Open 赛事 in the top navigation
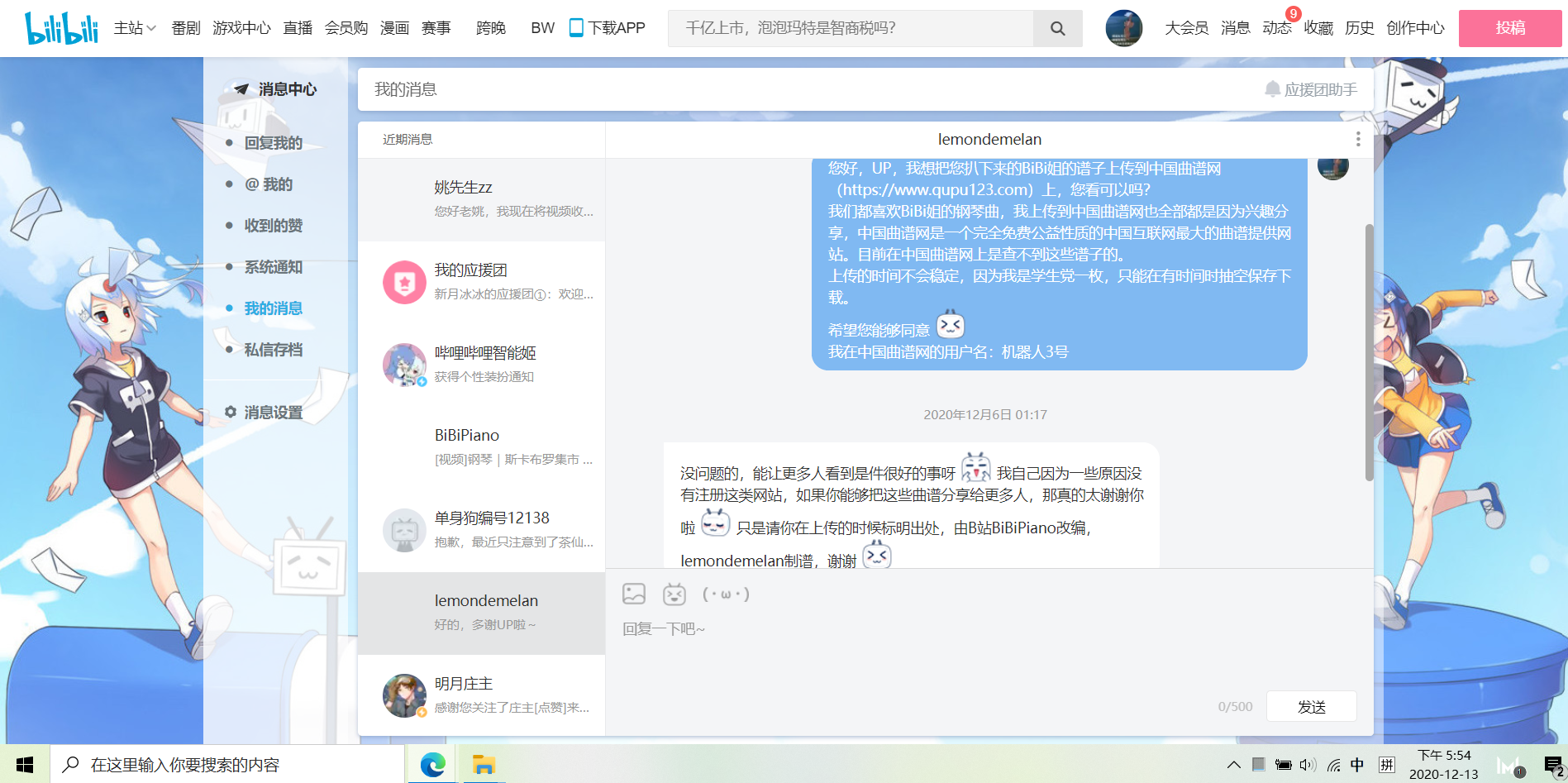Viewport: 1568px width, 783px height. [436, 28]
